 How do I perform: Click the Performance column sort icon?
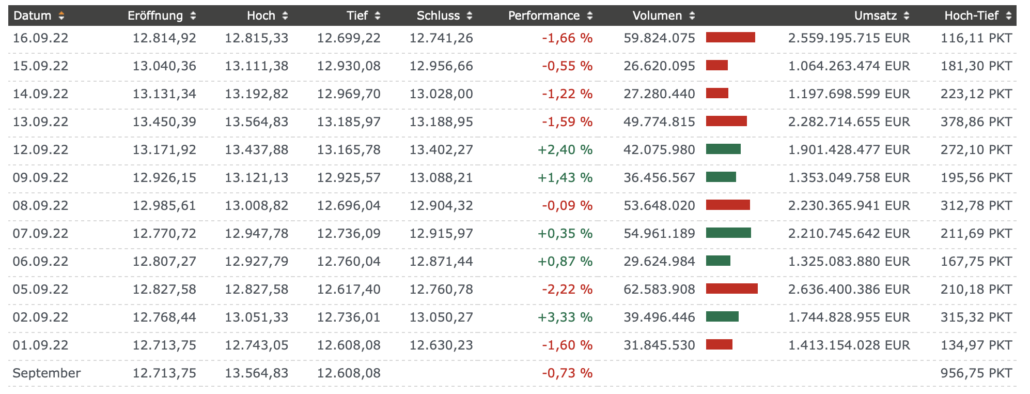point(589,15)
